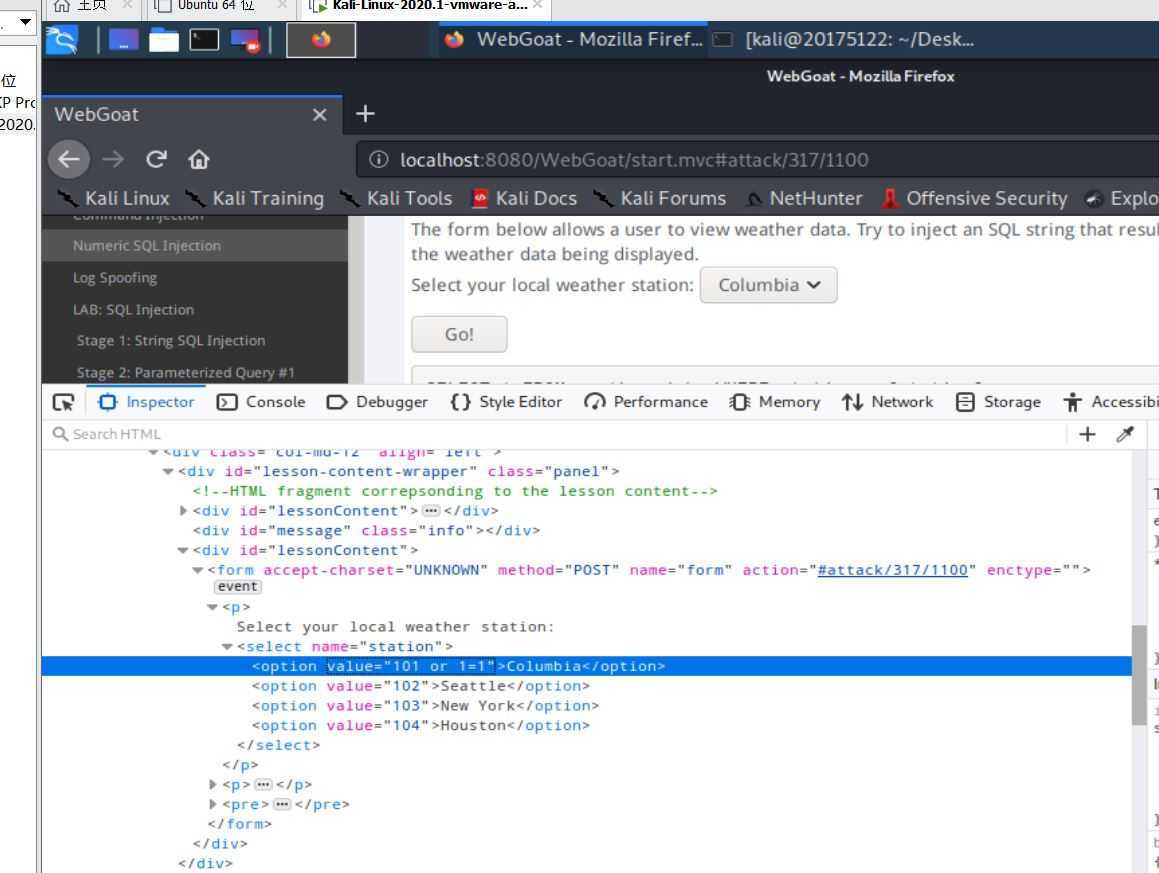Switch to the Memory tab
This screenshot has height=873, width=1159.
(775, 402)
